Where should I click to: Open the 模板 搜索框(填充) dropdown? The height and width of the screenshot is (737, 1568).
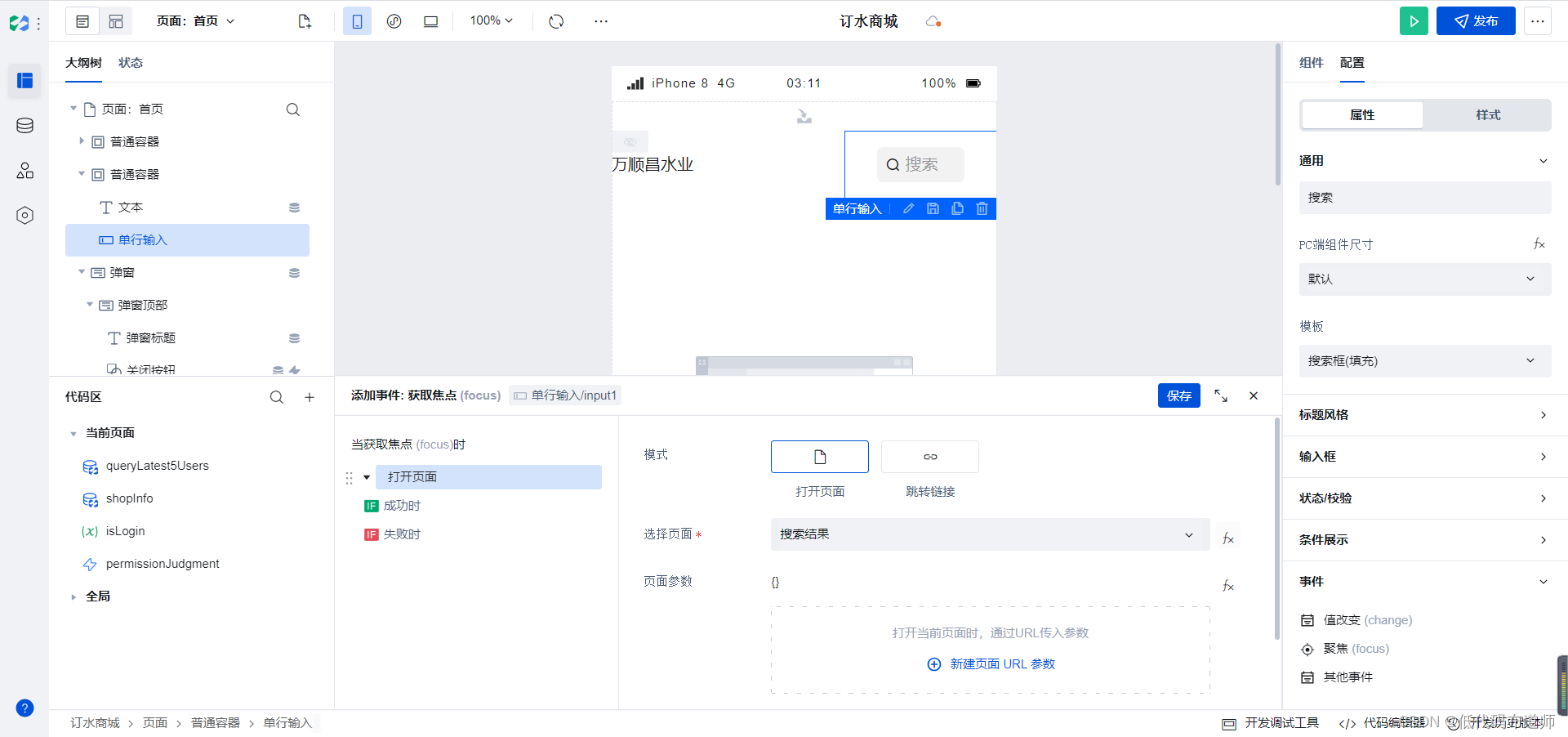[1425, 361]
